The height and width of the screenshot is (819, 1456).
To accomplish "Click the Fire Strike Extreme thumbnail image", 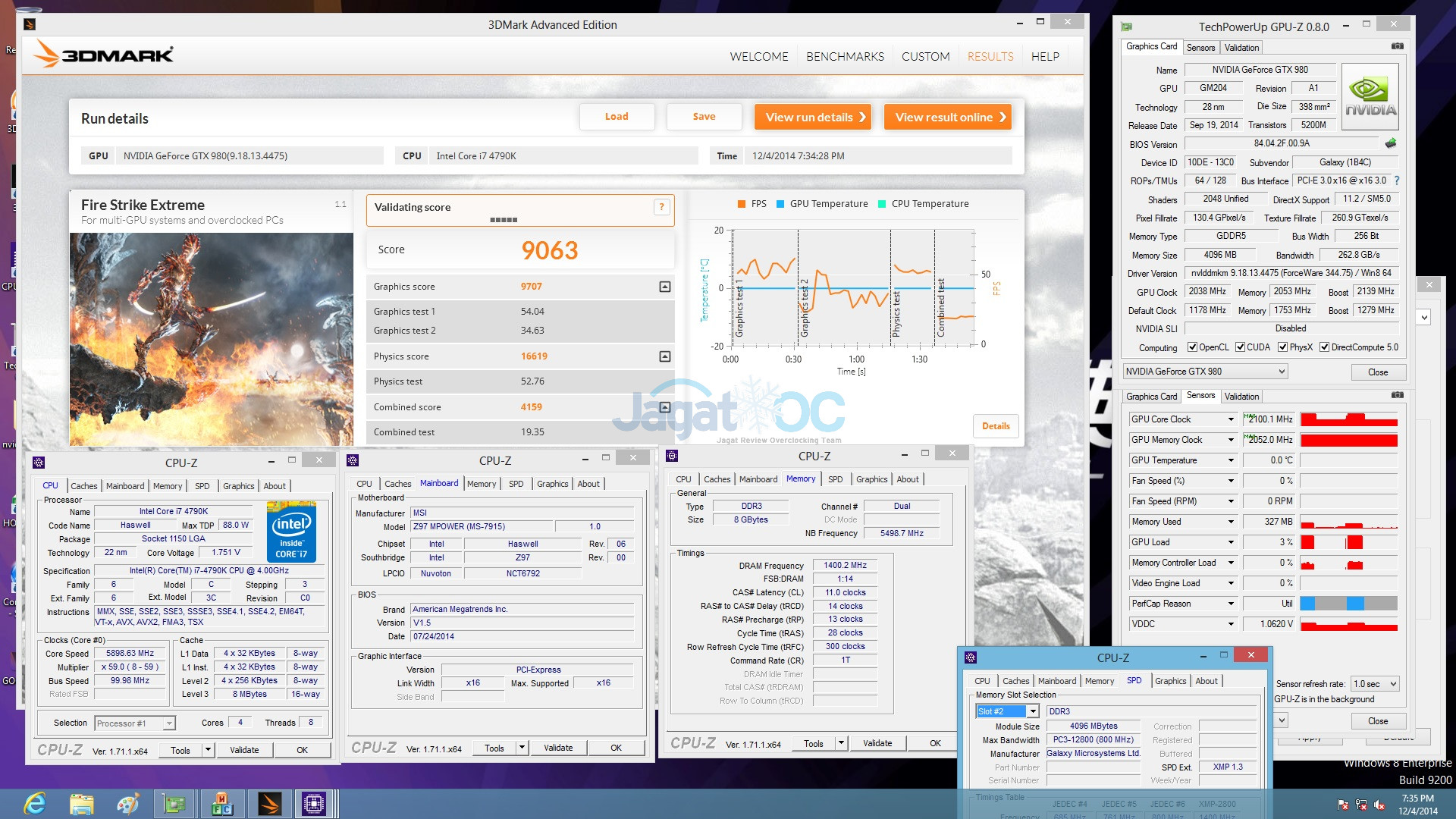I will click(212, 339).
